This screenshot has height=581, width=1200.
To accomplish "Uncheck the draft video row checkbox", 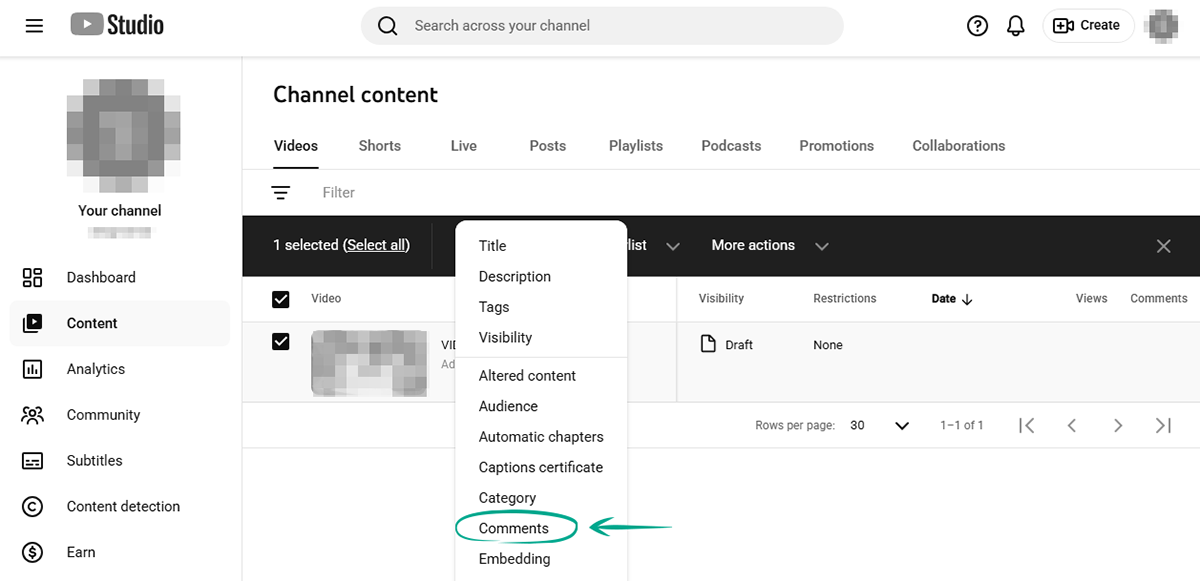I will pos(281,342).
